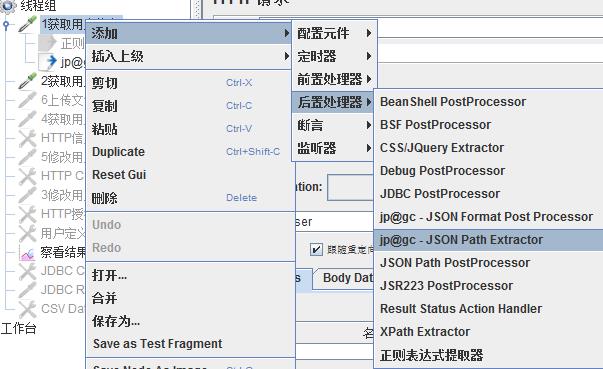Image resolution: width=603 pixels, height=369 pixels.
Task: Add a JSON Path PostProcessor
Action: coord(488,263)
